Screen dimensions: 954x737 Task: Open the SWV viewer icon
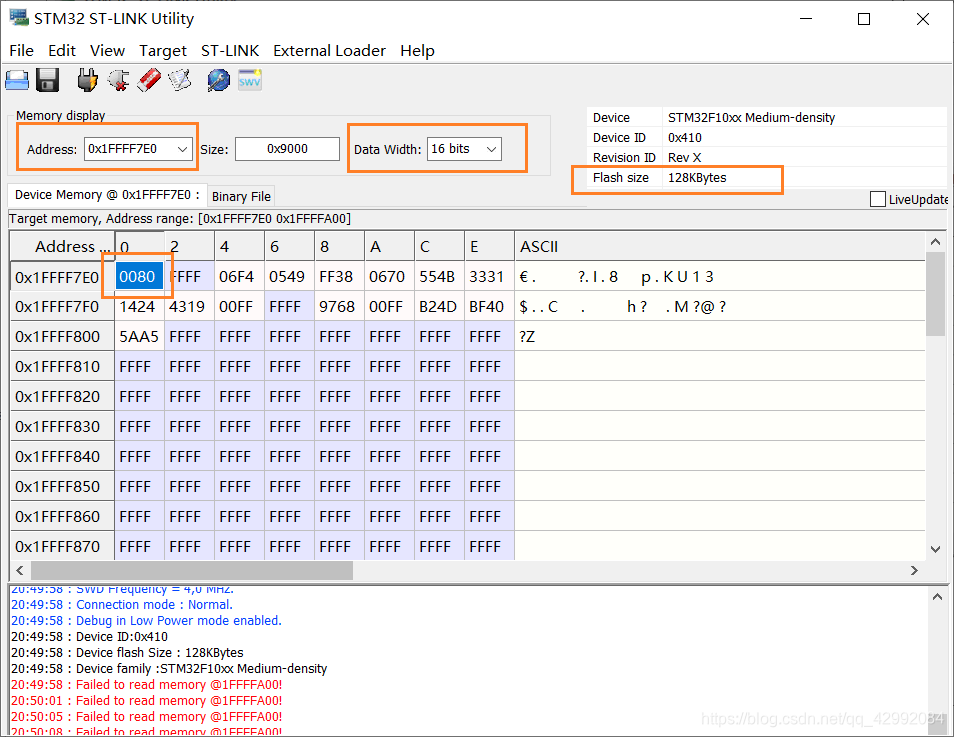[x=249, y=80]
